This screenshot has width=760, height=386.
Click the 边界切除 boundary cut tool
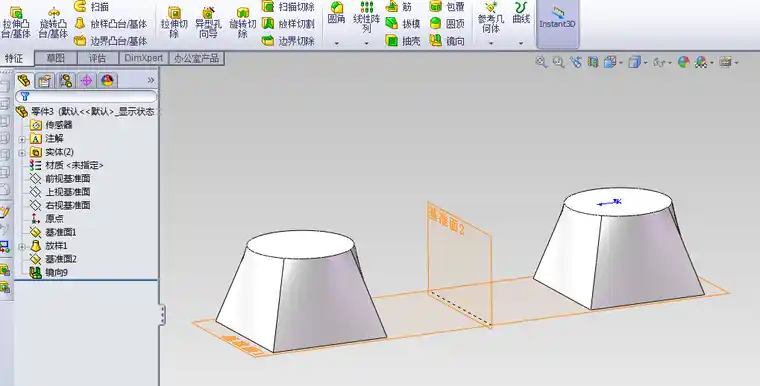pyautogui.click(x=288, y=41)
